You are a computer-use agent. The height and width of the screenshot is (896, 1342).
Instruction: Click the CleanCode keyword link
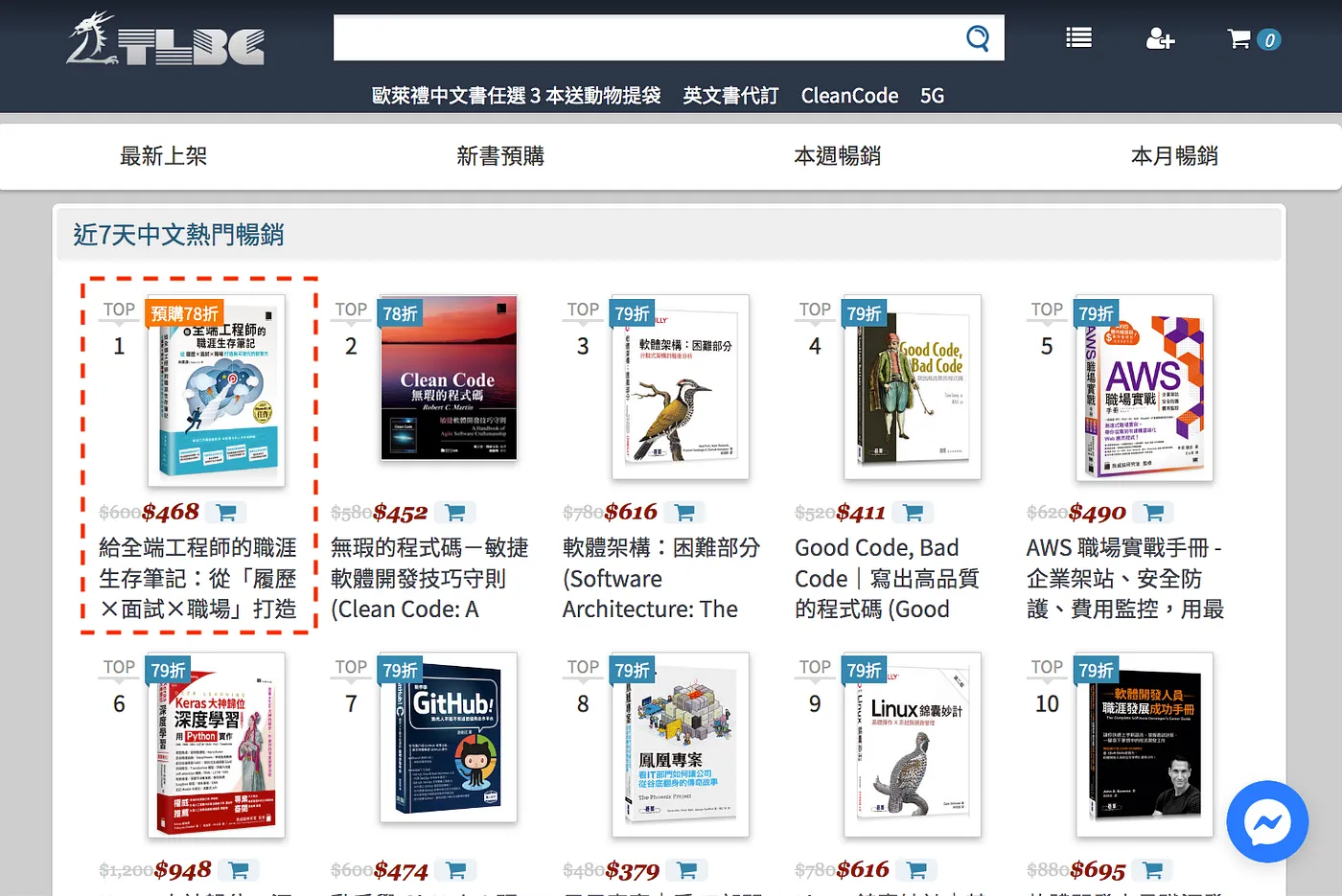tap(849, 96)
